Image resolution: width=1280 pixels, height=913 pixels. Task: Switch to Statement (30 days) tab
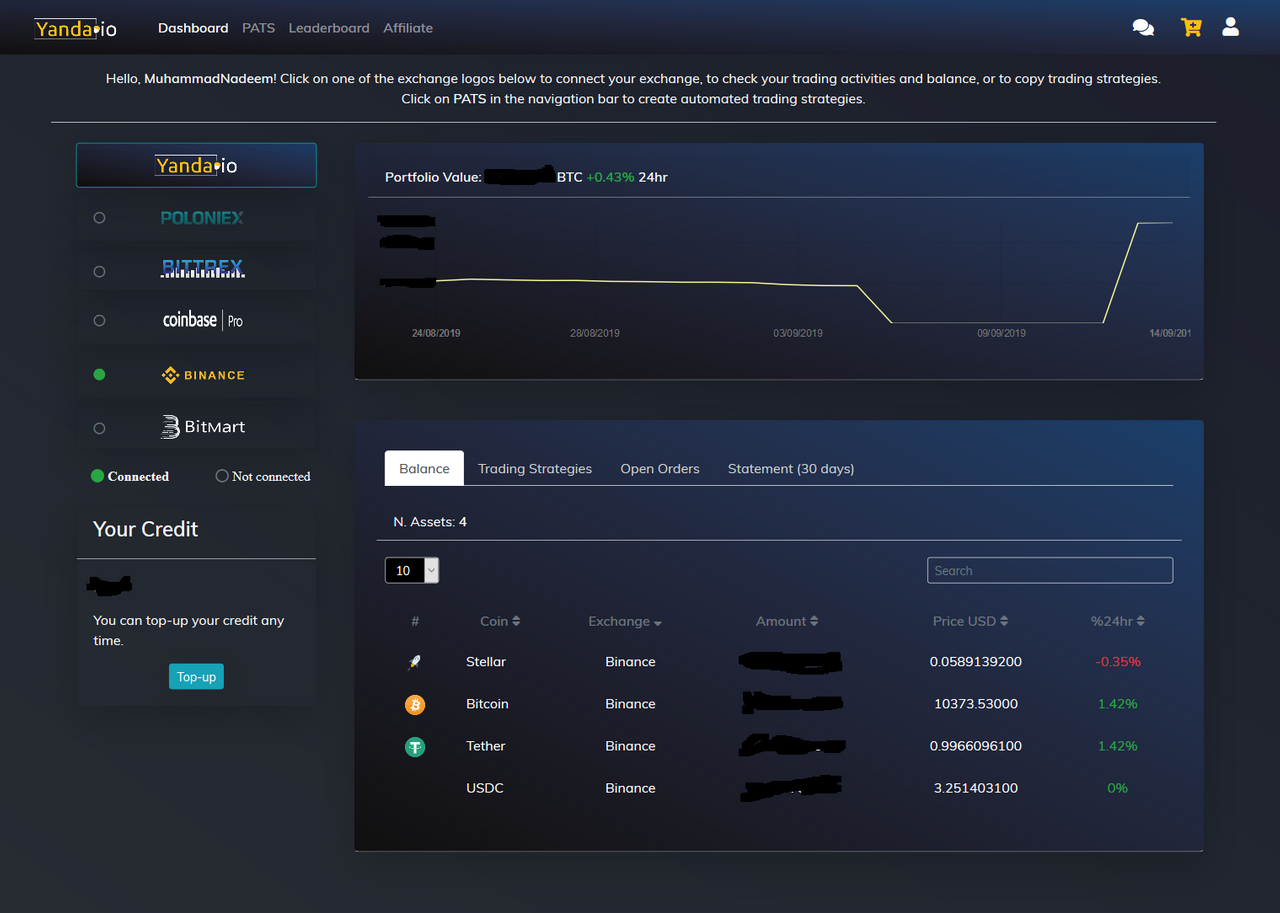click(791, 468)
